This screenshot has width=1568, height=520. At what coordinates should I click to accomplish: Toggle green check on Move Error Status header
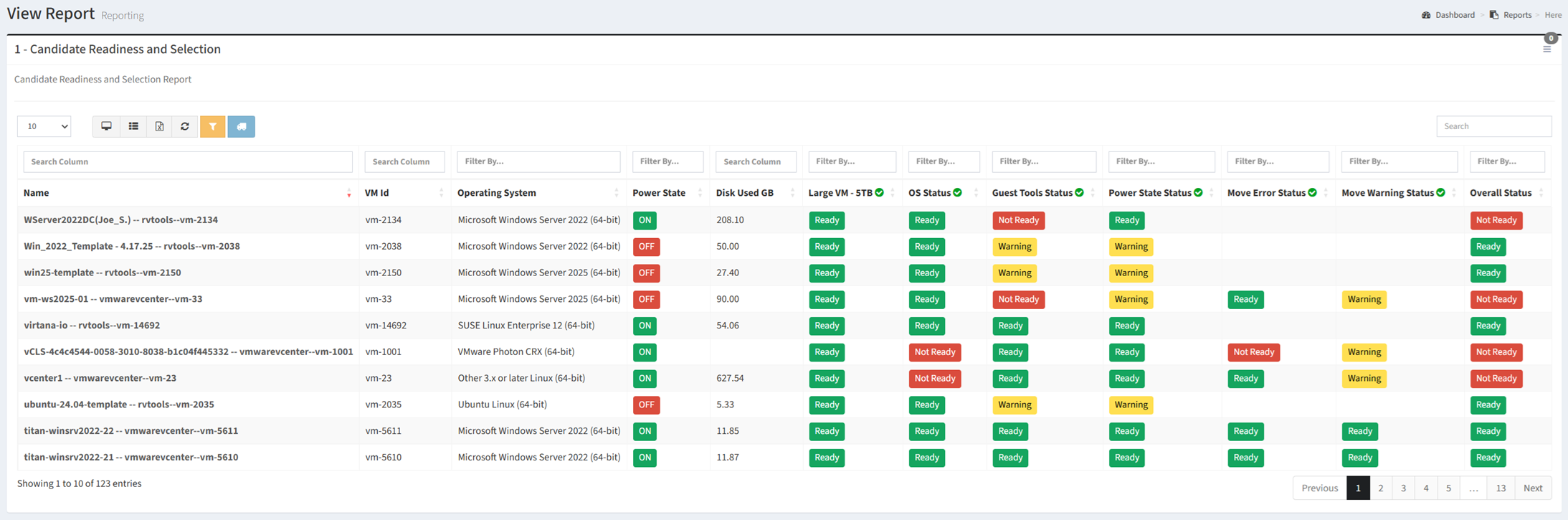pos(1312,192)
